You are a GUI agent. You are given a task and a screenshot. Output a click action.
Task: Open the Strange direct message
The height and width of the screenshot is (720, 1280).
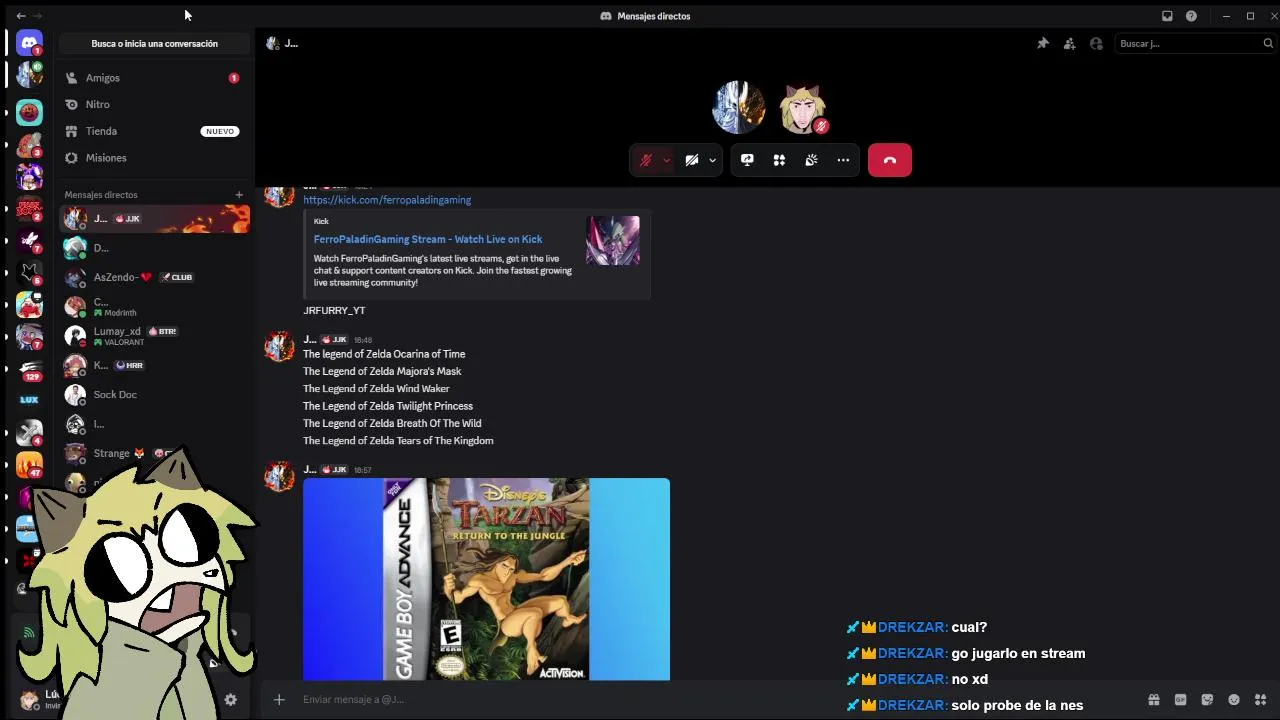point(154,453)
